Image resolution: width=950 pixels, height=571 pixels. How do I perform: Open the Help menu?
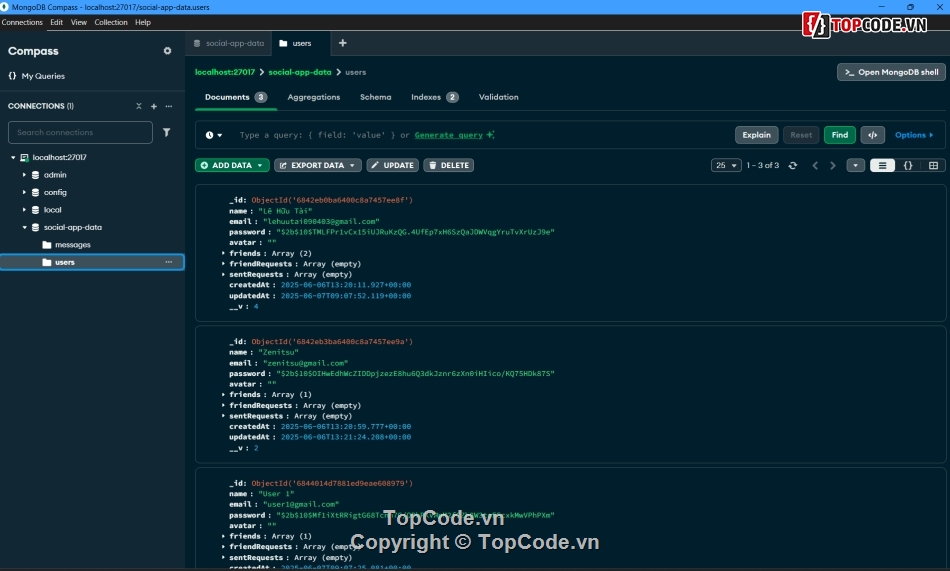pos(143,22)
